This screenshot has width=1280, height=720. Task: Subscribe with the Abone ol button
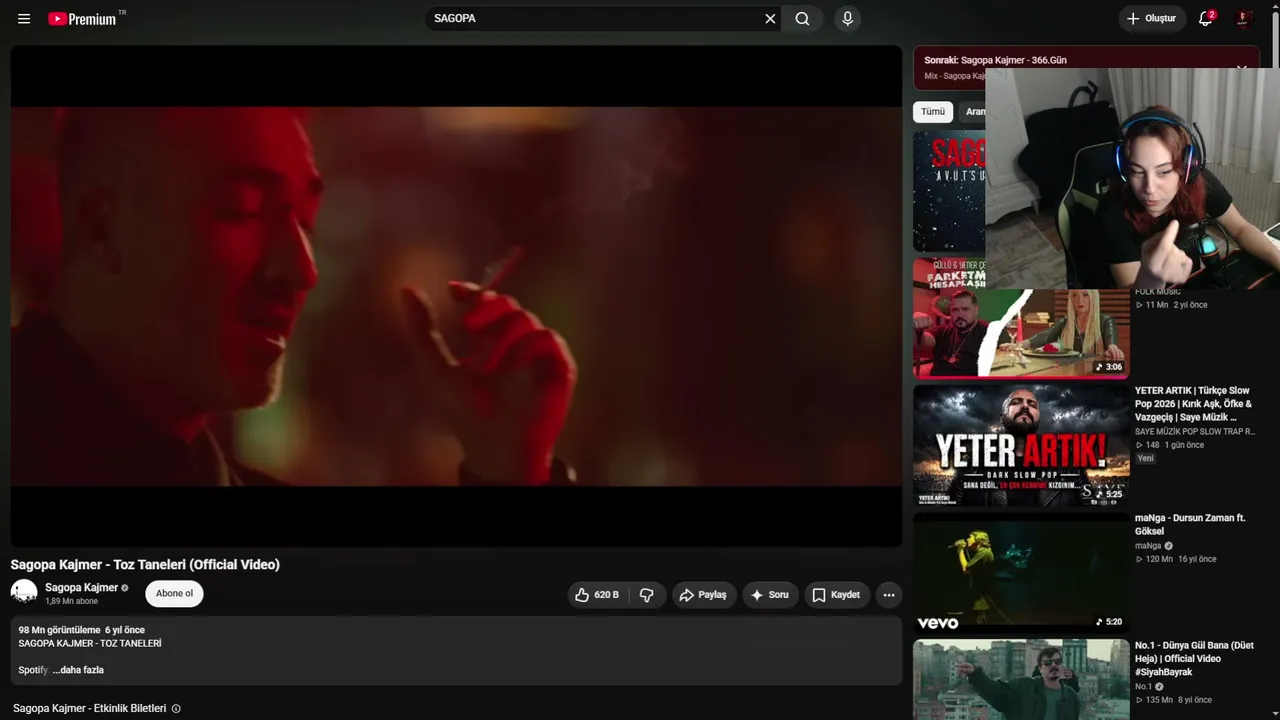tap(174, 594)
